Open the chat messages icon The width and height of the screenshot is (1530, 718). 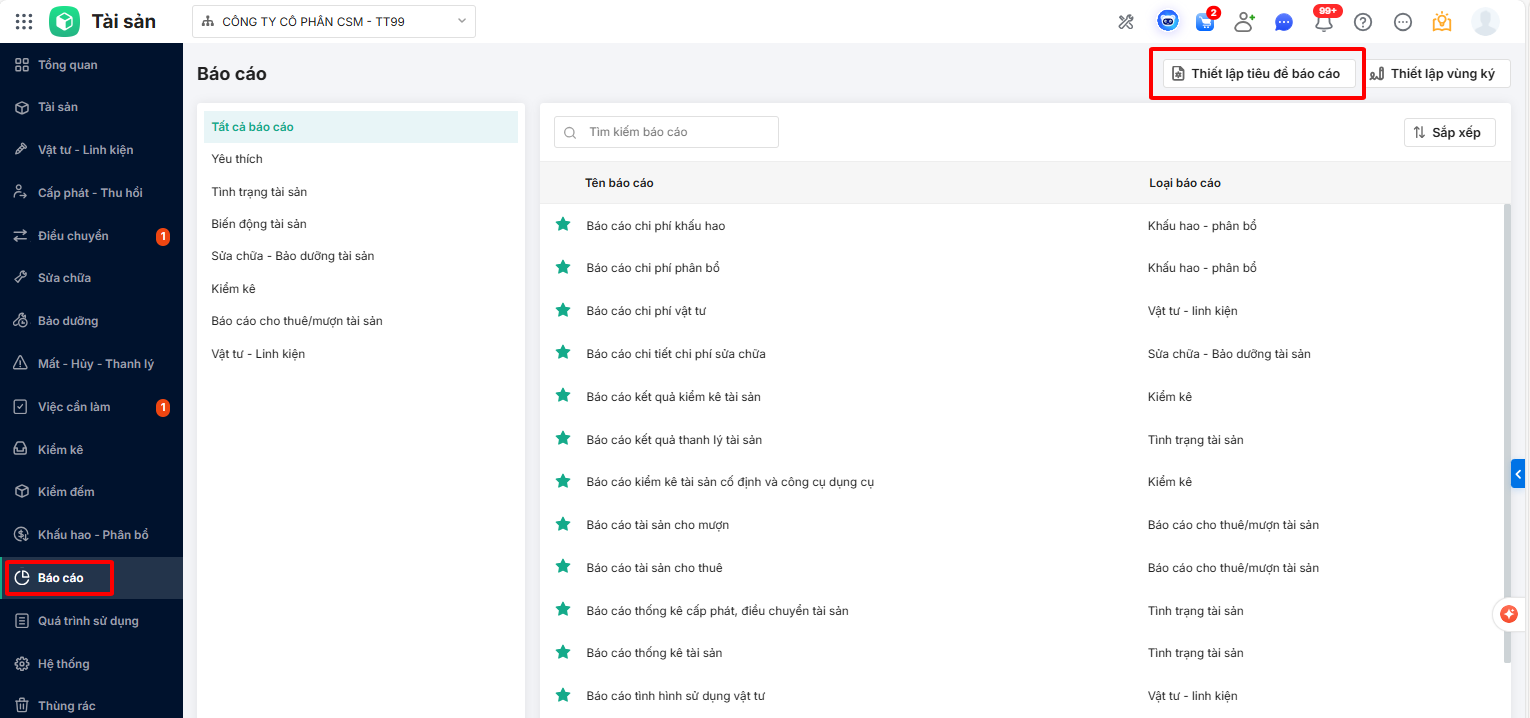[1284, 22]
